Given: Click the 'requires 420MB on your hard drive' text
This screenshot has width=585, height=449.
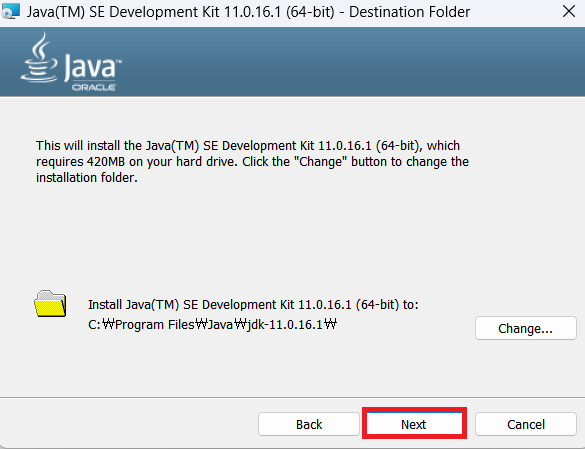Looking at the screenshot, I should pos(137,162).
